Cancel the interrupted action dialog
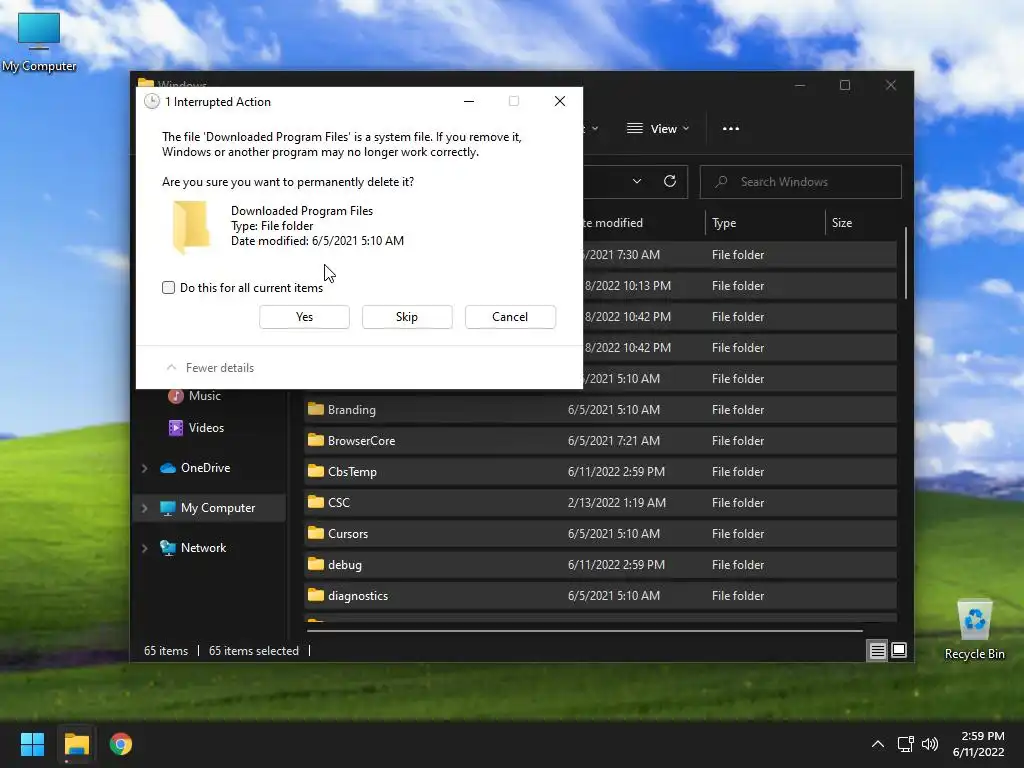The image size is (1024, 768). (510, 317)
